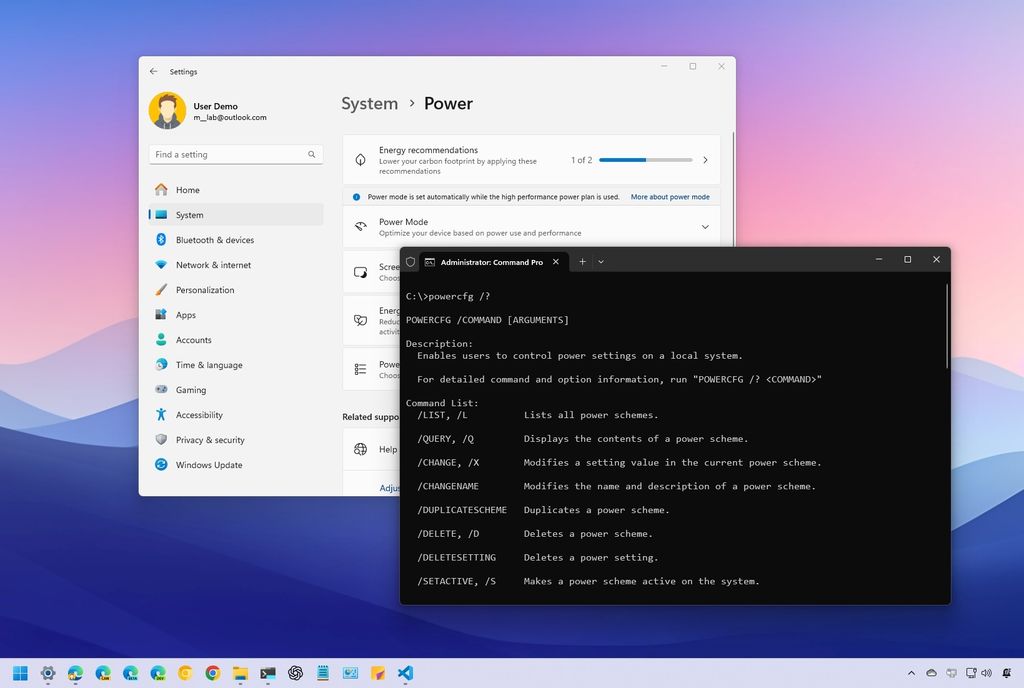
Task: Click the Energy recommendations progress bar
Action: coord(643,159)
